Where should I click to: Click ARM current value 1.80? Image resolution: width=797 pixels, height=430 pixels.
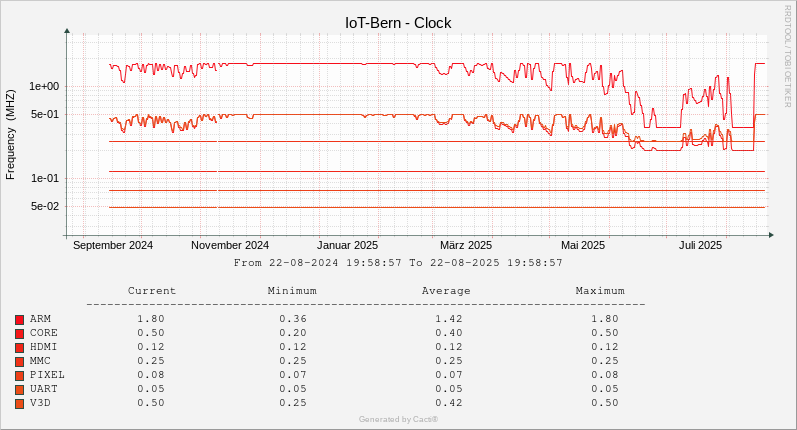151,319
